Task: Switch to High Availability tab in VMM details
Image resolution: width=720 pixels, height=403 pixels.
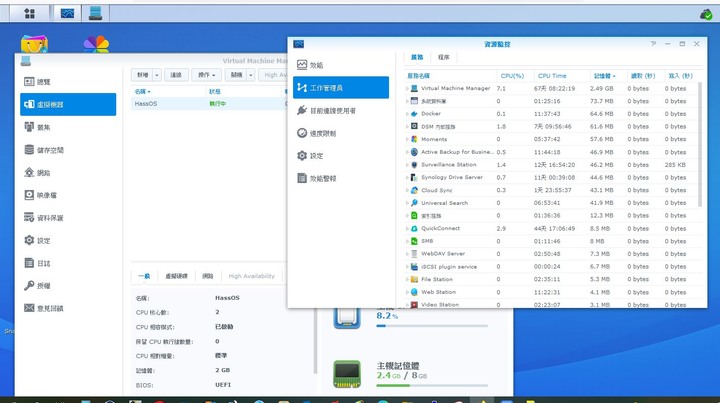Action: point(252,276)
